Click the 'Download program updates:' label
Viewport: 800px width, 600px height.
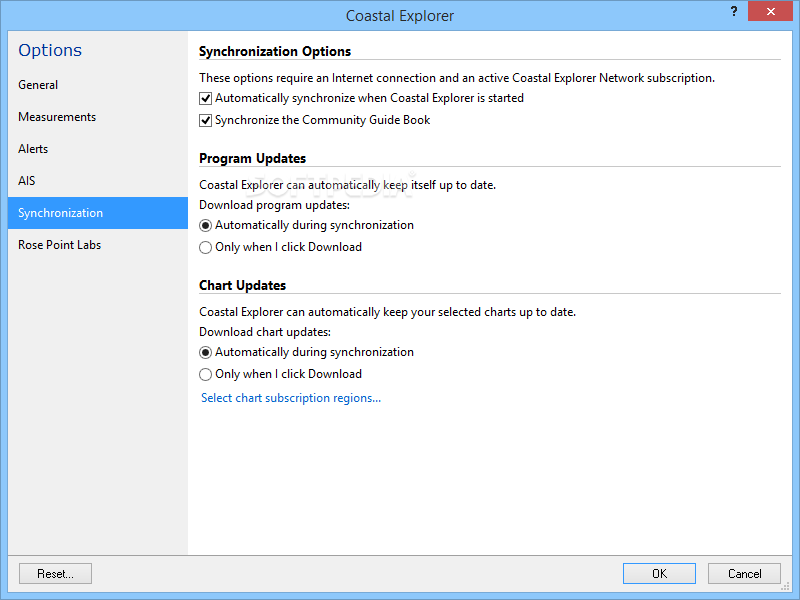274,205
